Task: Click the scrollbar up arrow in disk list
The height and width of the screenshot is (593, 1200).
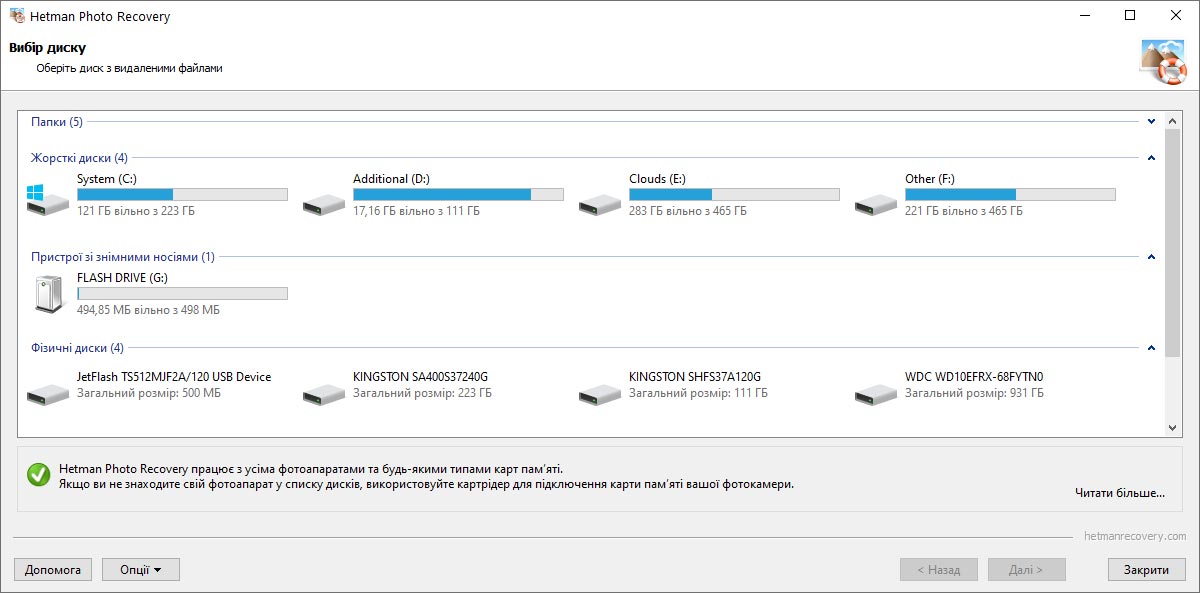Action: 1174,121
